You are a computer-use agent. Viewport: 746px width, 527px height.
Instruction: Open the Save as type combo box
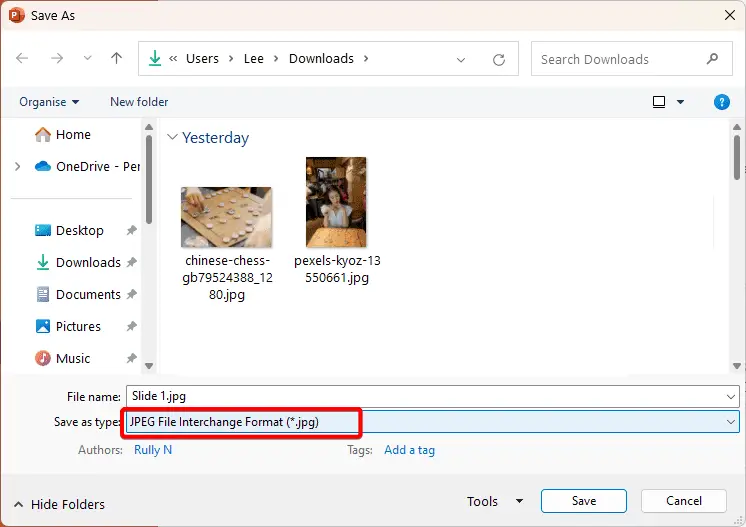(433, 422)
